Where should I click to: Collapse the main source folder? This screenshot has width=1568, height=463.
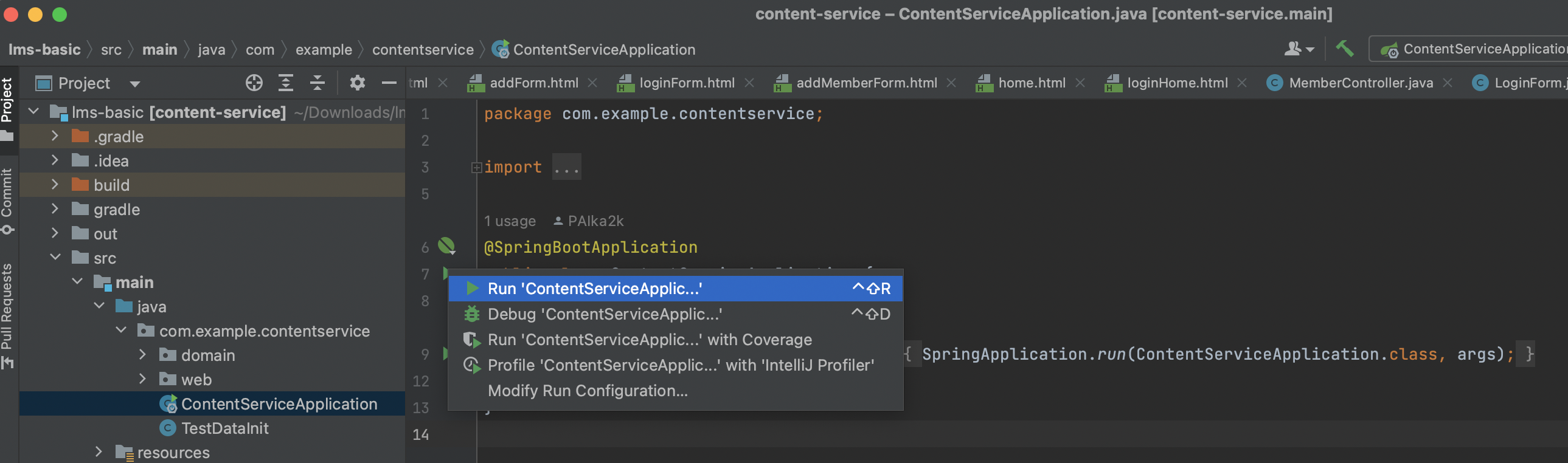[77, 282]
